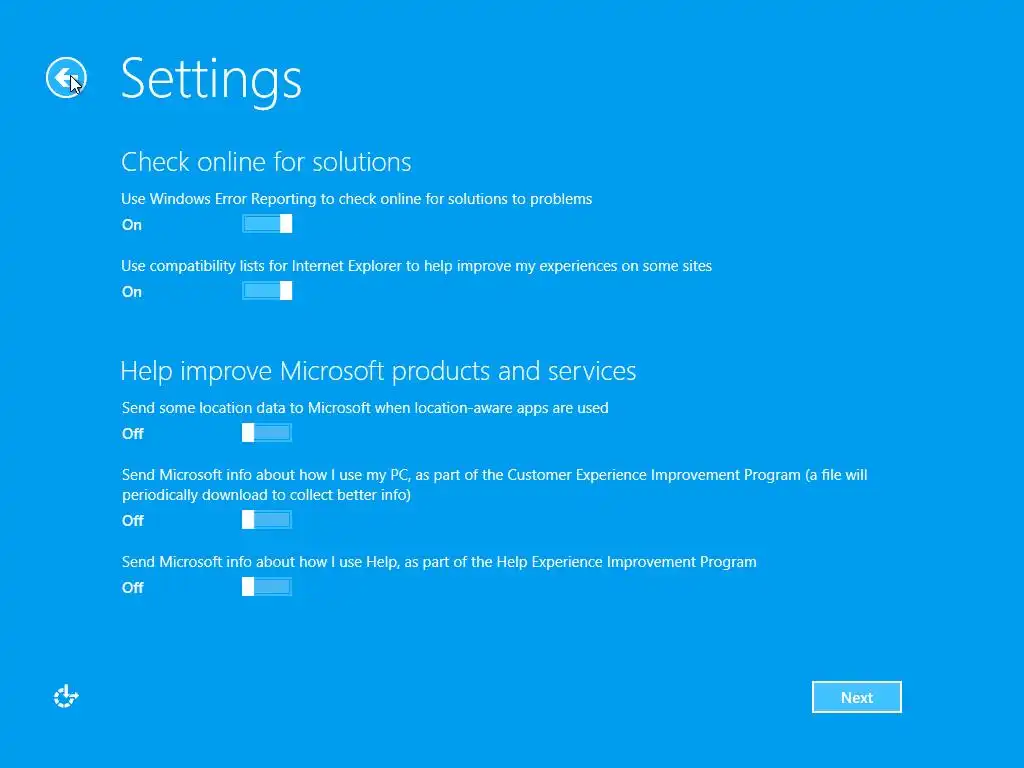This screenshot has width=1024, height=768.
Task: Toggle Customer Experience Improvement Program switch
Action: tap(267, 520)
